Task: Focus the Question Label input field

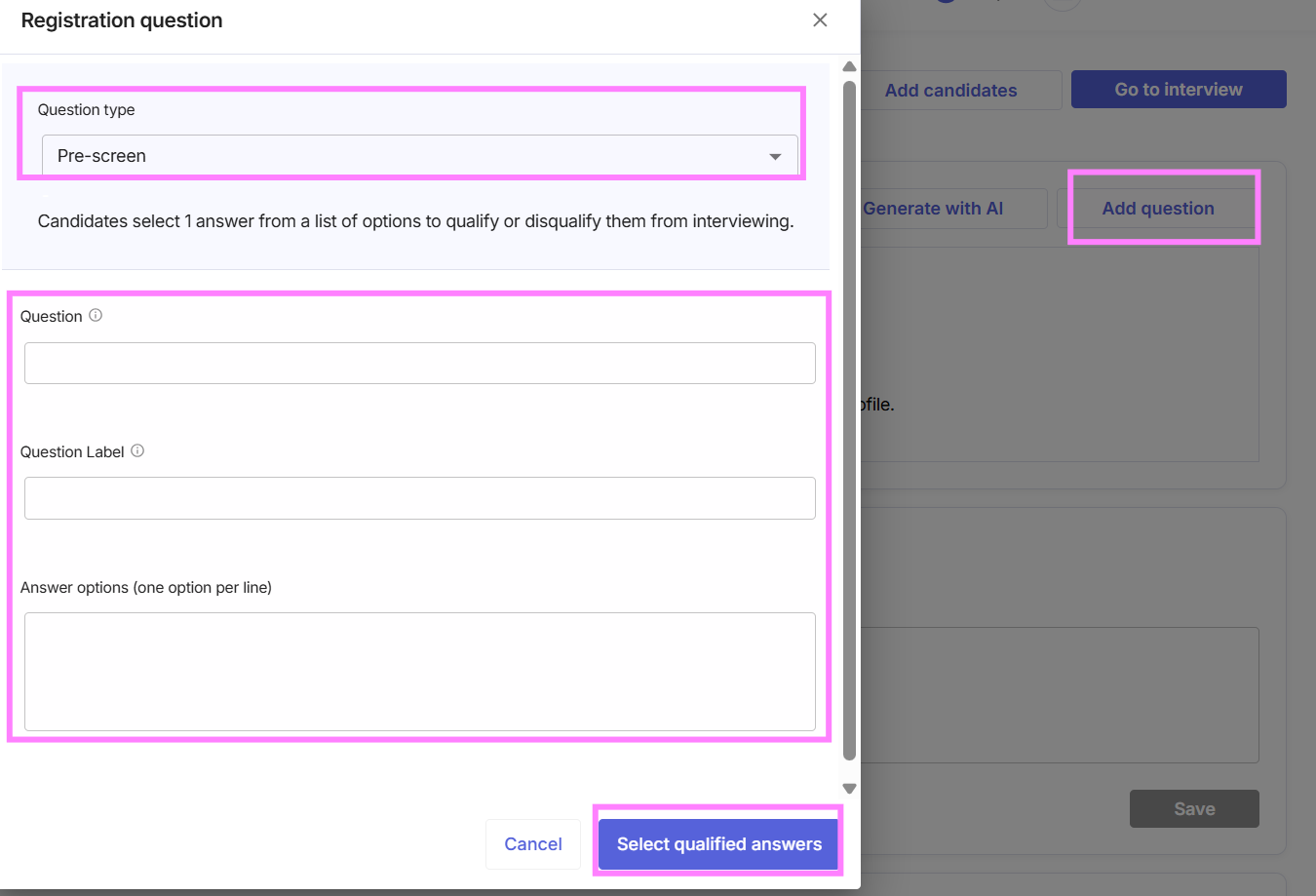Action: (x=420, y=498)
